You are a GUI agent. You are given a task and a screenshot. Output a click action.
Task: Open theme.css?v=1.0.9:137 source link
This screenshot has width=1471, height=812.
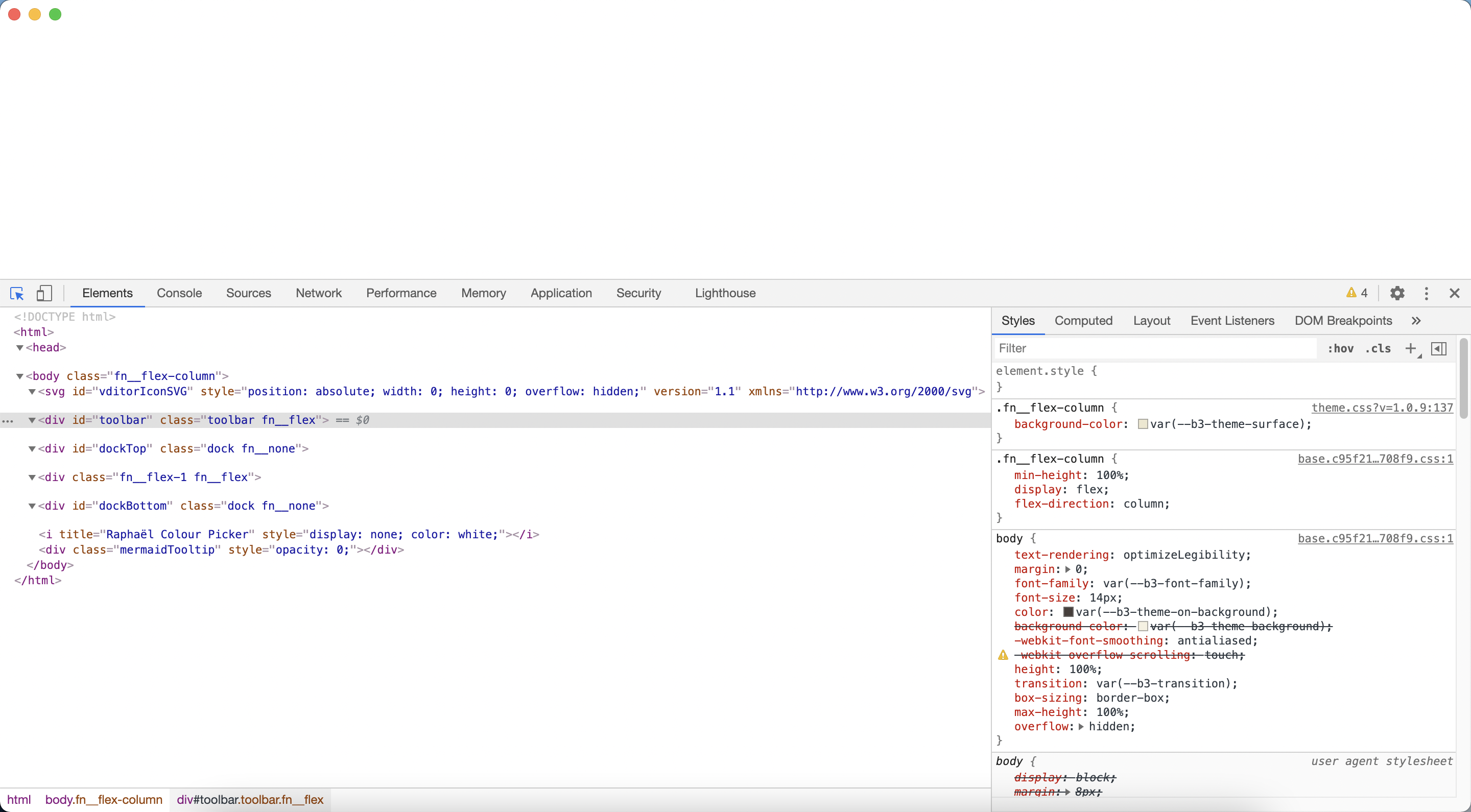coord(1382,408)
